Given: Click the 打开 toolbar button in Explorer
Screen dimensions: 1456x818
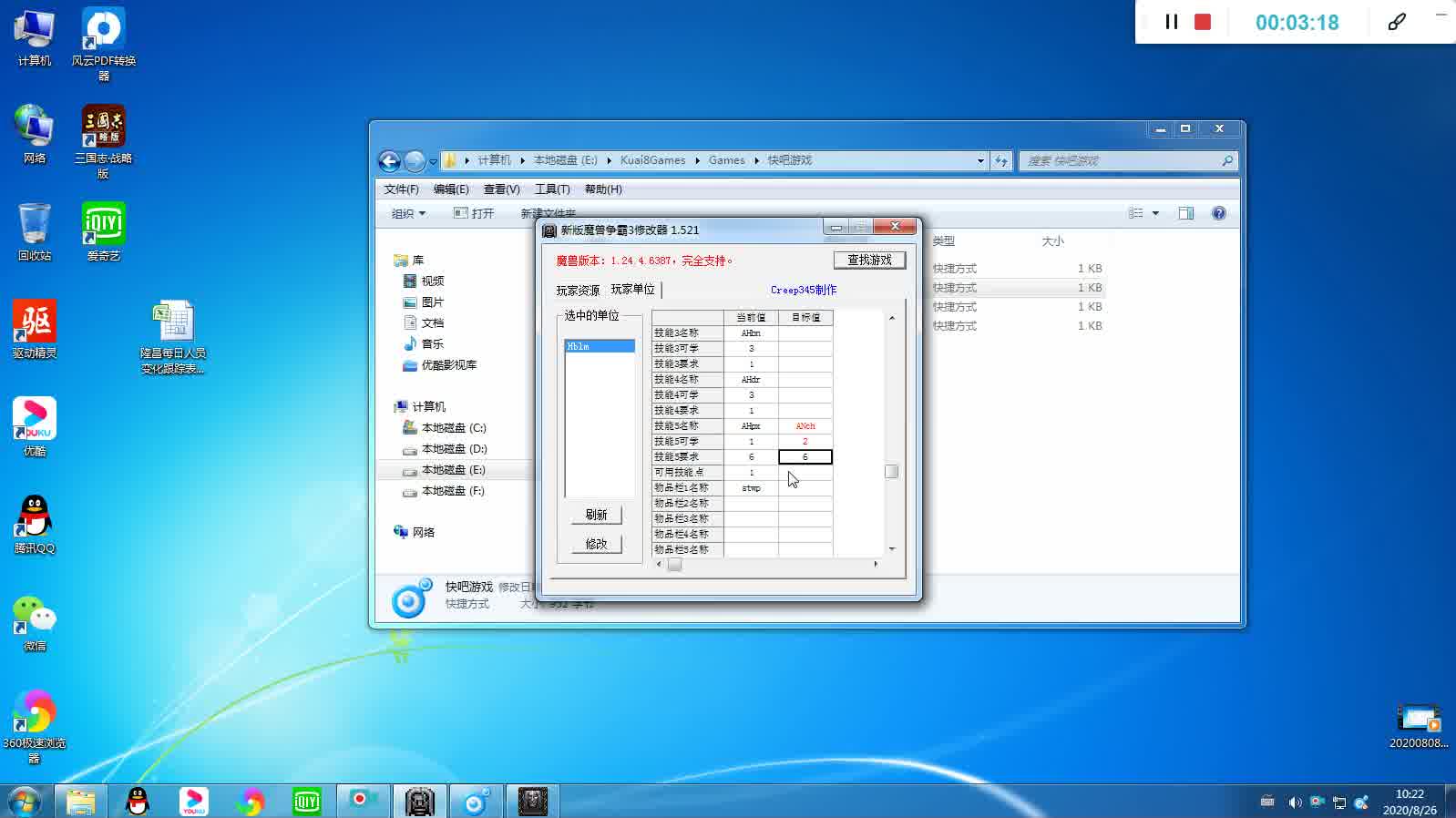Looking at the screenshot, I should 474,213.
